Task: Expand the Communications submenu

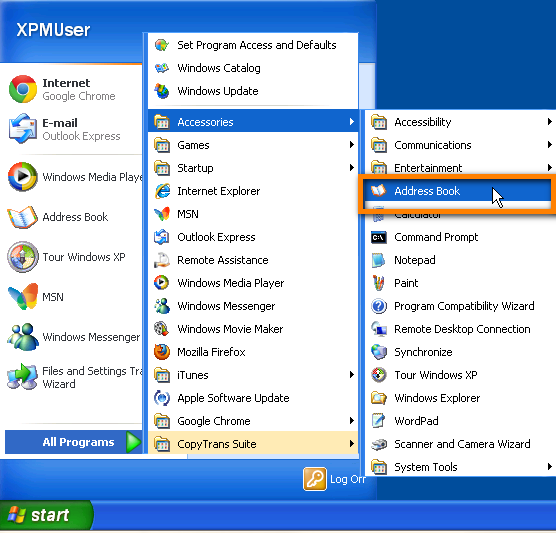Action: [x=460, y=145]
